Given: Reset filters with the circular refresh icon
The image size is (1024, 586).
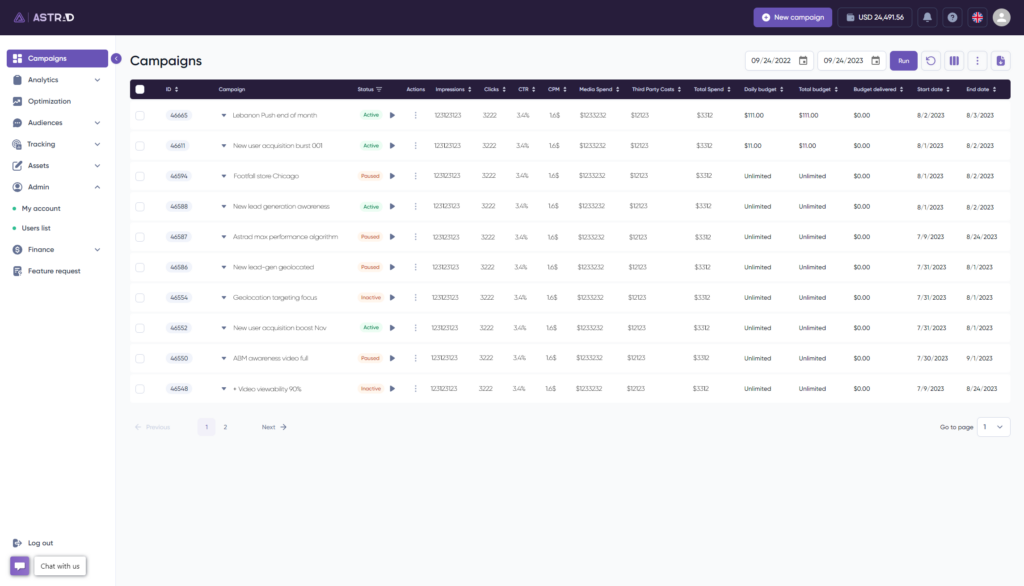Looking at the screenshot, I should (x=930, y=60).
